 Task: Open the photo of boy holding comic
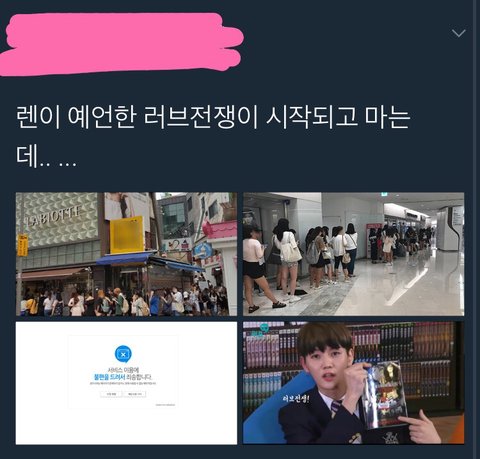(353, 383)
